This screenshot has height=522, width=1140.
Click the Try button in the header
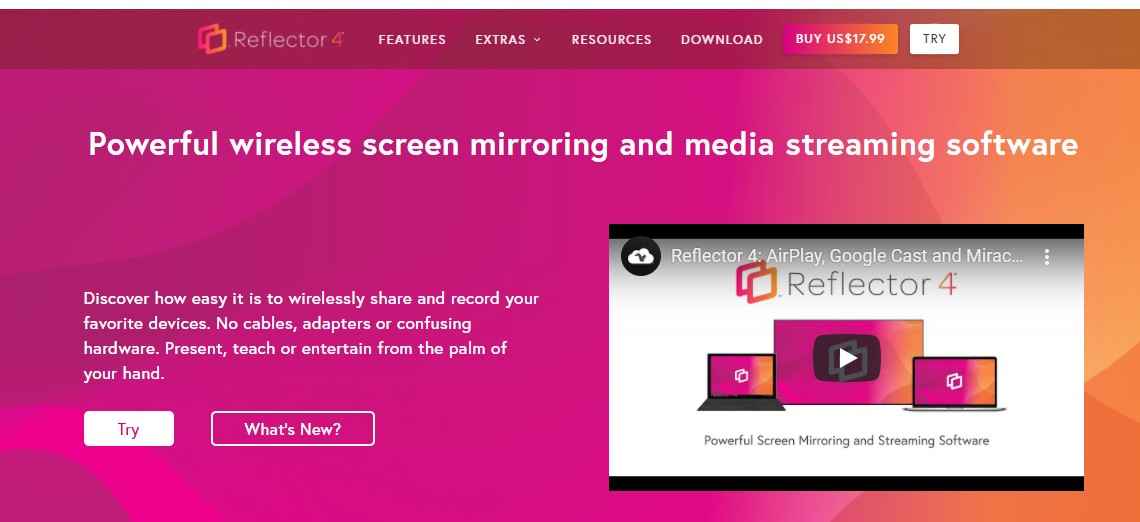point(934,39)
